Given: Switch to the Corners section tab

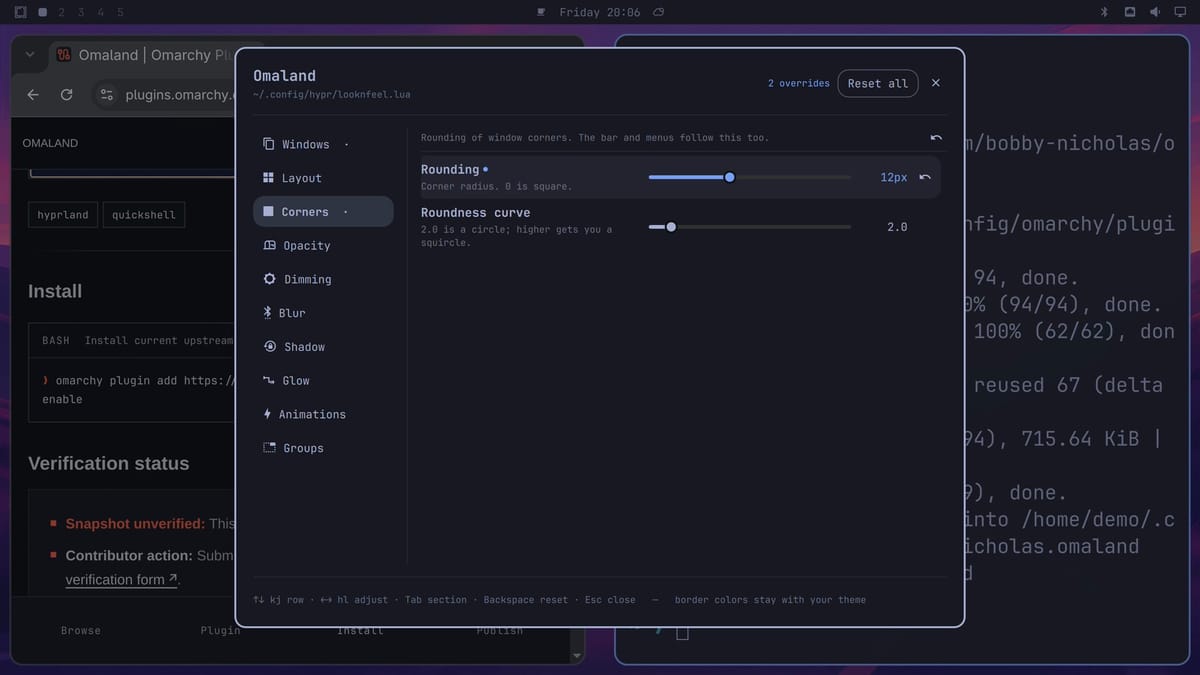Looking at the screenshot, I should pyautogui.click(x=323, y=212).
